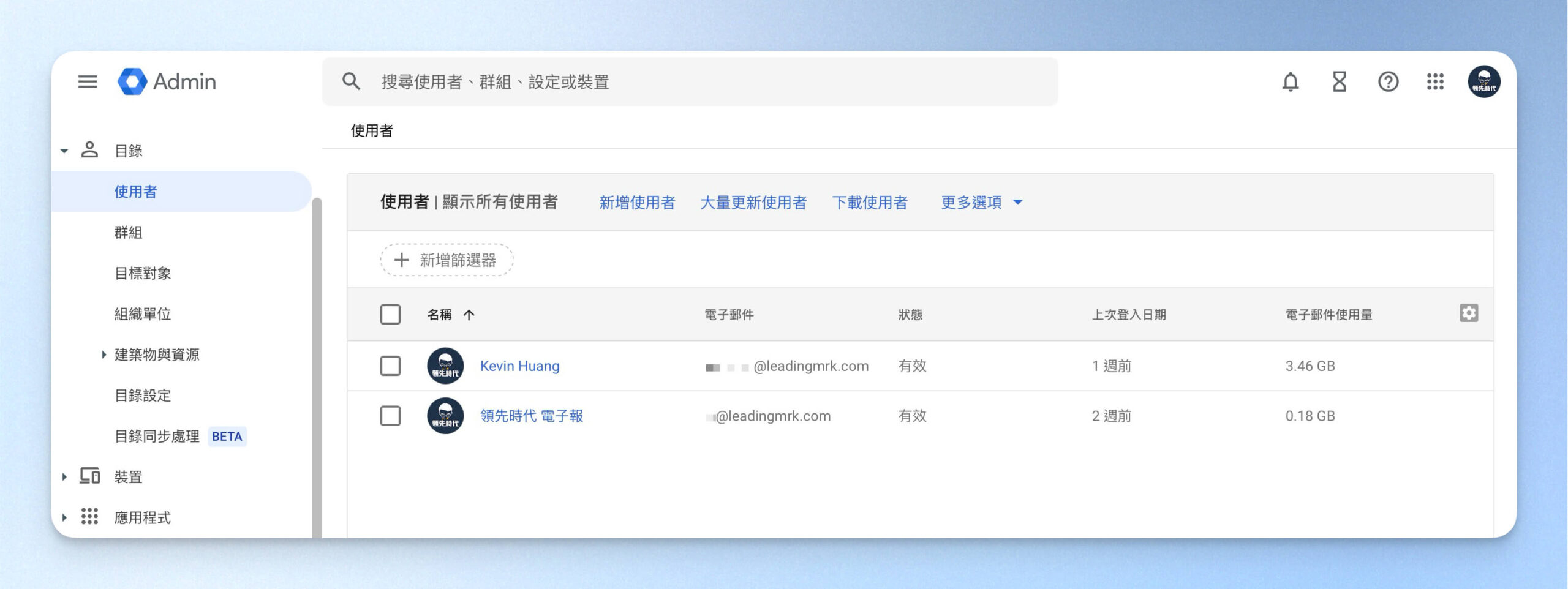The width and height of the screenshot is (1568, 589).
Task: Open the notifications bell
Action: (x=1290, y=81)
